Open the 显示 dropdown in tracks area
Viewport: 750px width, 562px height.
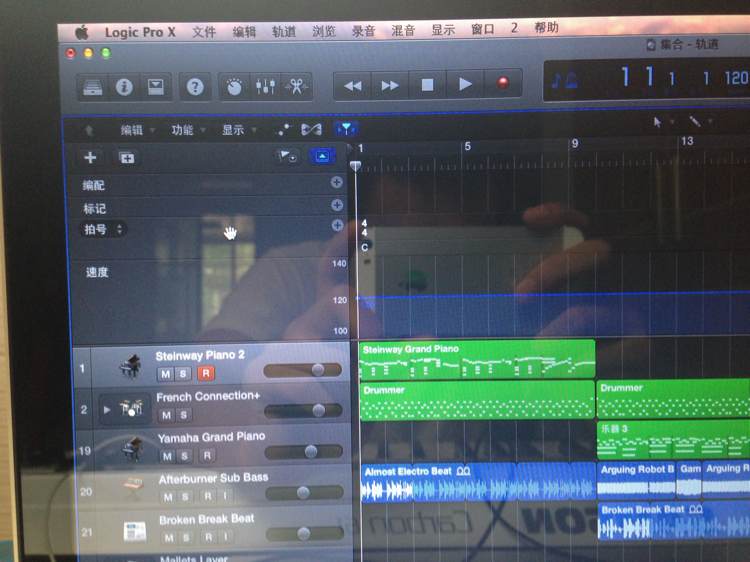tap(239, 130)
